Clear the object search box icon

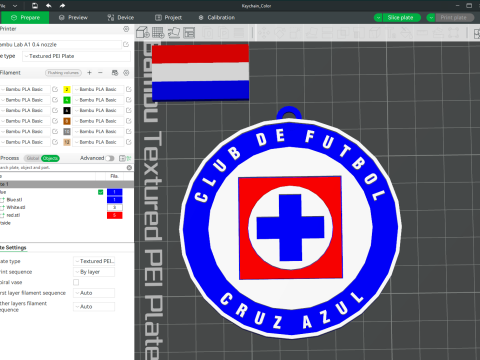click(129, 167)
